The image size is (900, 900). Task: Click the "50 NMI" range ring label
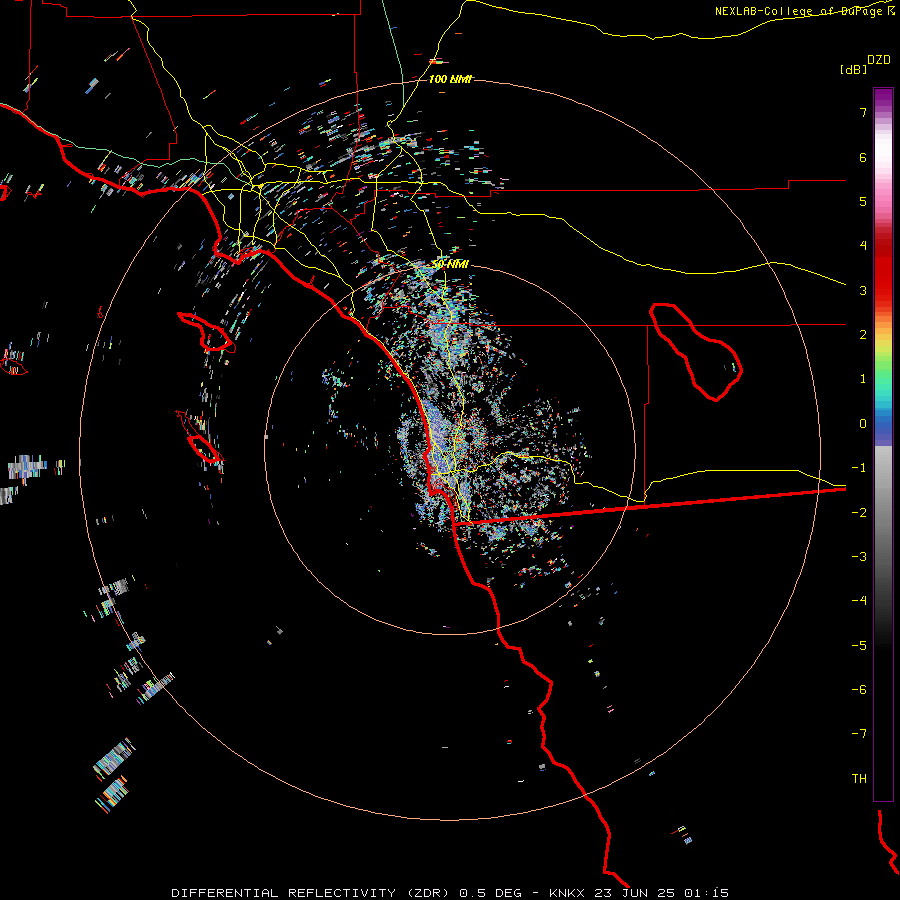pyautogui.click(x=450, y=264)
